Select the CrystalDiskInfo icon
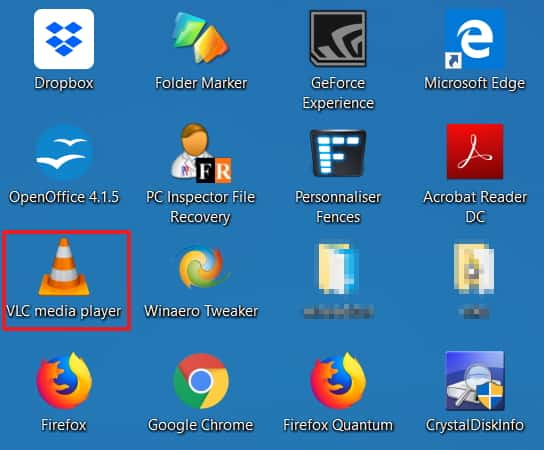Screen dimensions: 544x450 (475, 381)
